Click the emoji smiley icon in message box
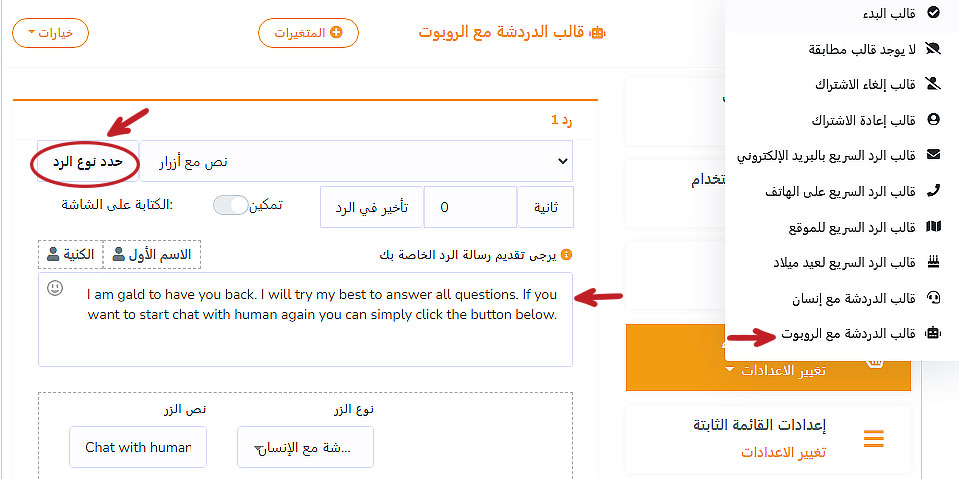Screen dimensions: 959x479 click(x=55, y=288)
